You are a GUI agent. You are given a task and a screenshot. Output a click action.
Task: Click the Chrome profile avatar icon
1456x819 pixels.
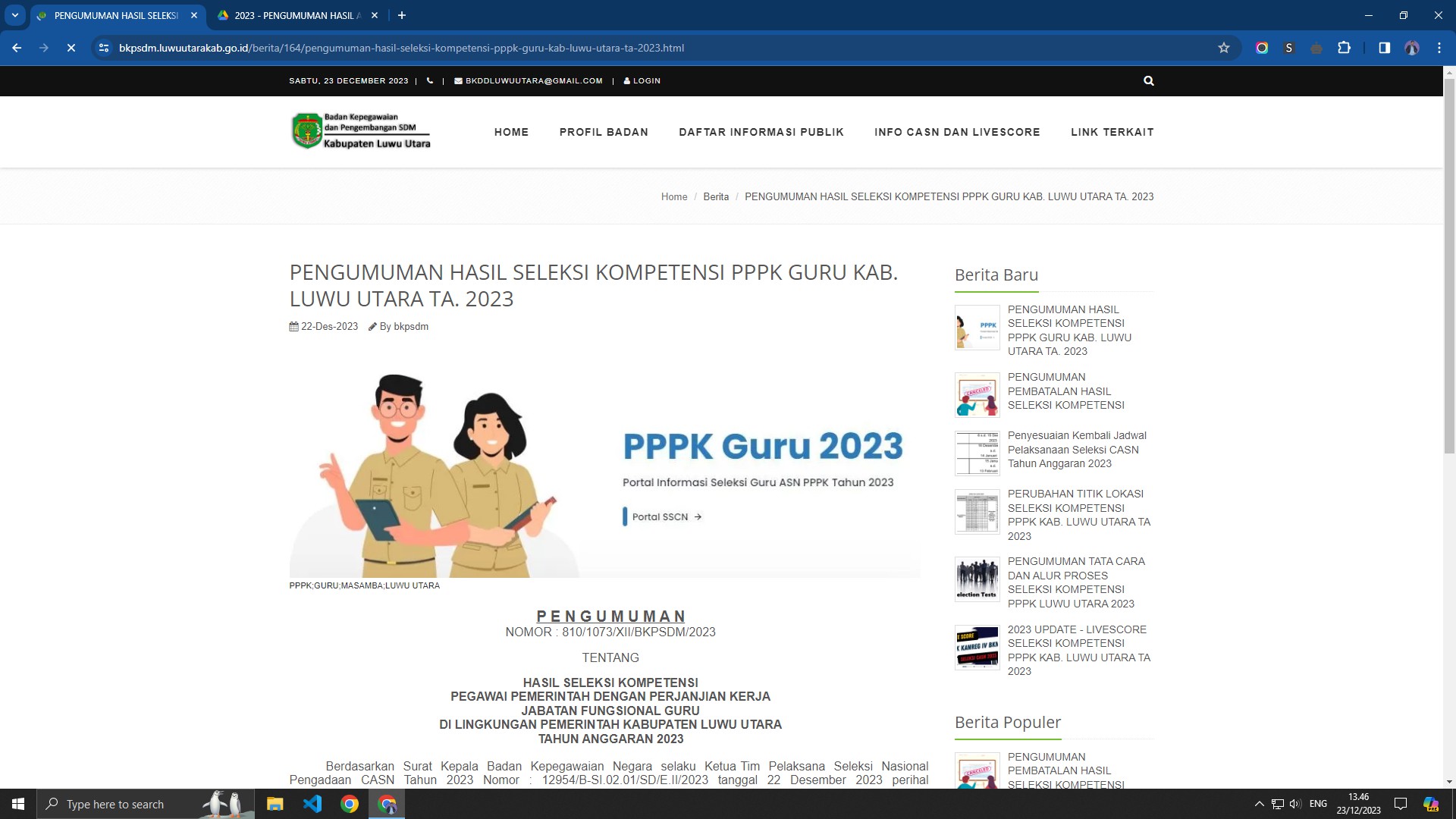point(1412,48)
